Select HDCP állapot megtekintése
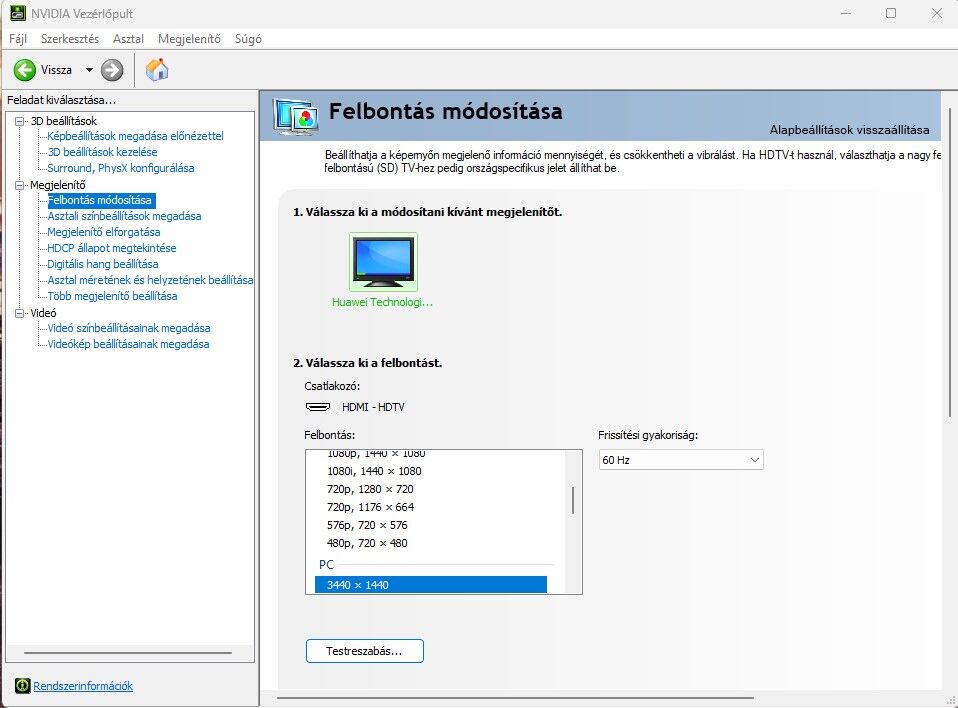 click(112, 248)
